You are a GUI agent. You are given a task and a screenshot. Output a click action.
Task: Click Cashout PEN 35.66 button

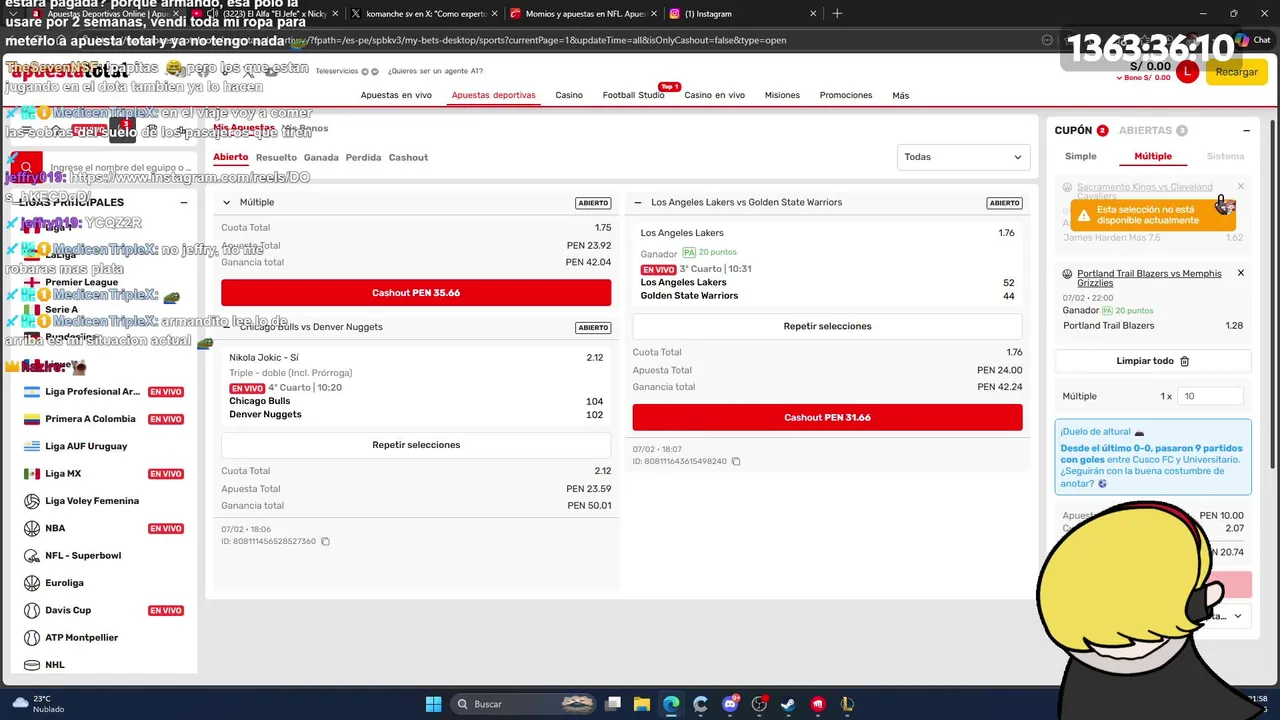(416, 293)
